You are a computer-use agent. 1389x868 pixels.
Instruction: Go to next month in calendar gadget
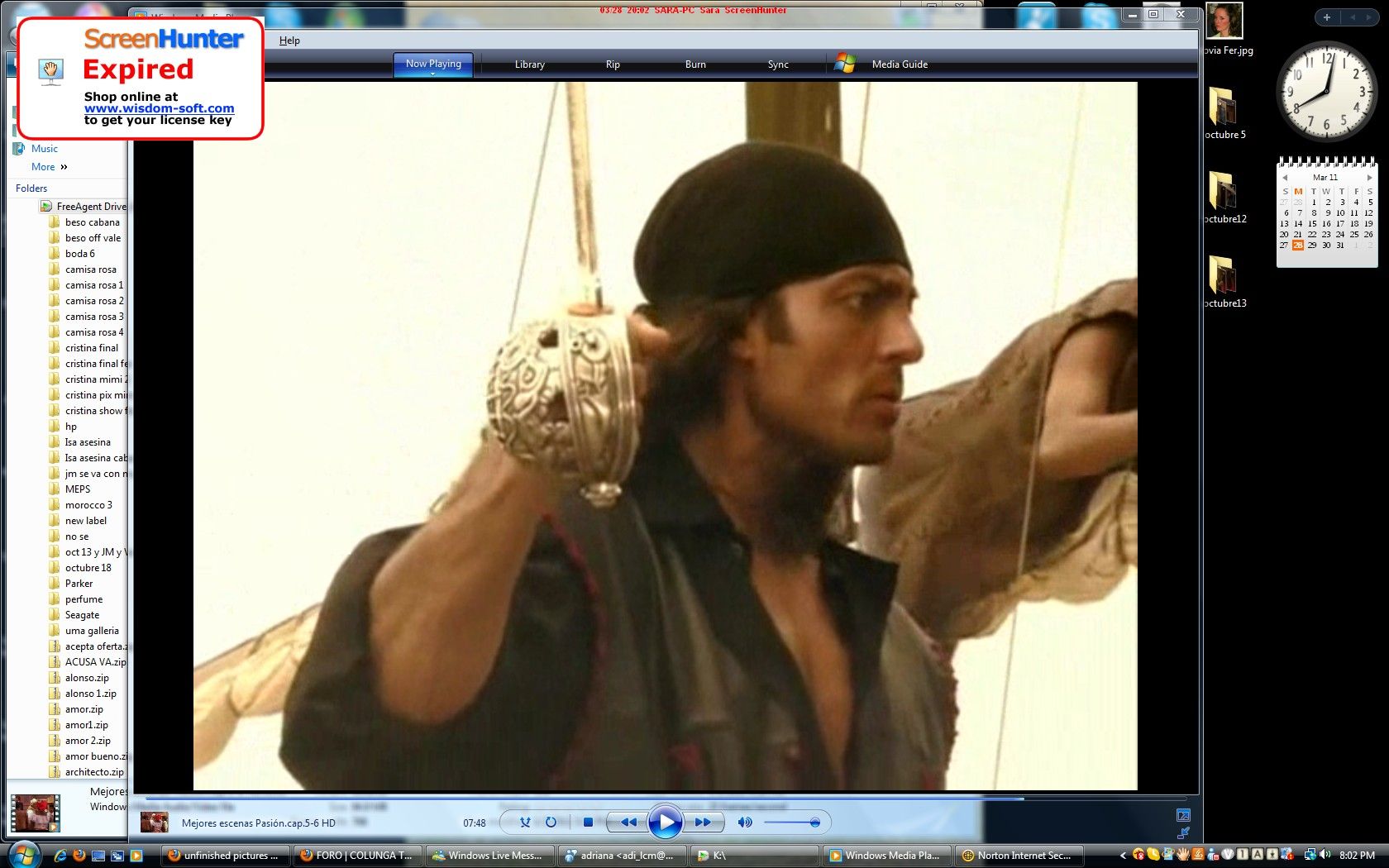coord(1369,178)
